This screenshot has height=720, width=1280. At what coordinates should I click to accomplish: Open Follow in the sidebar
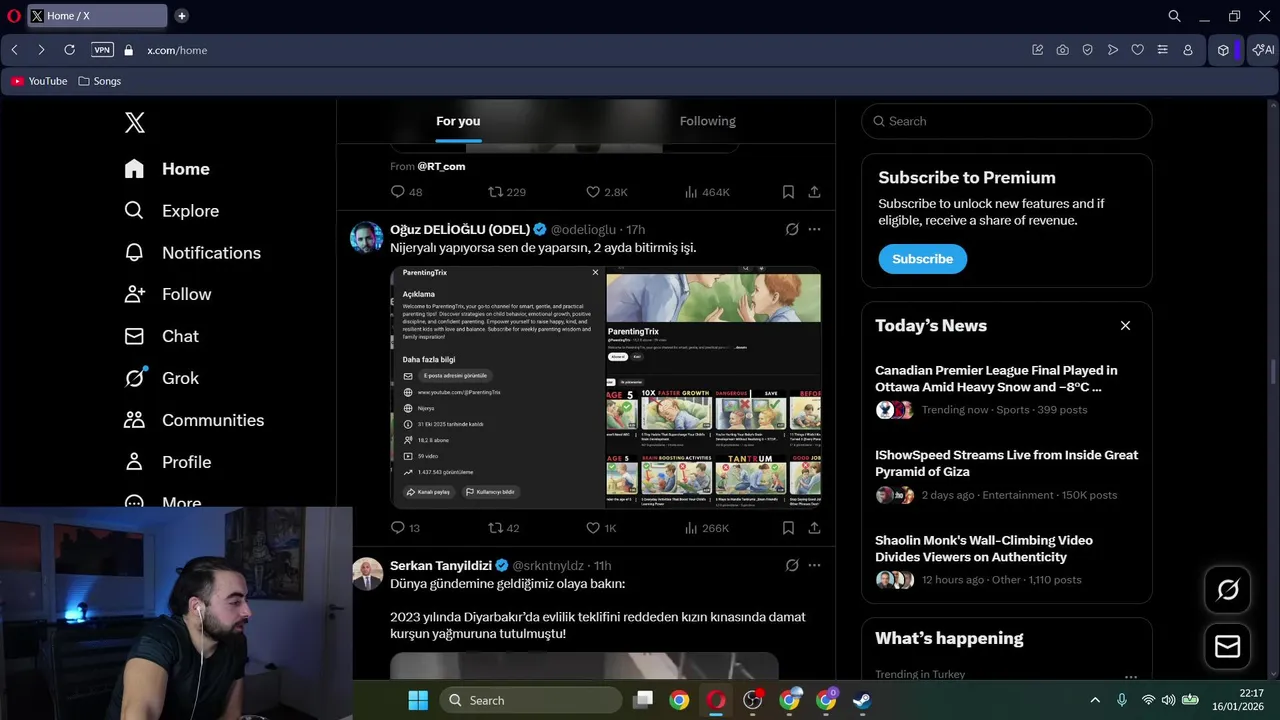(167, 294)
